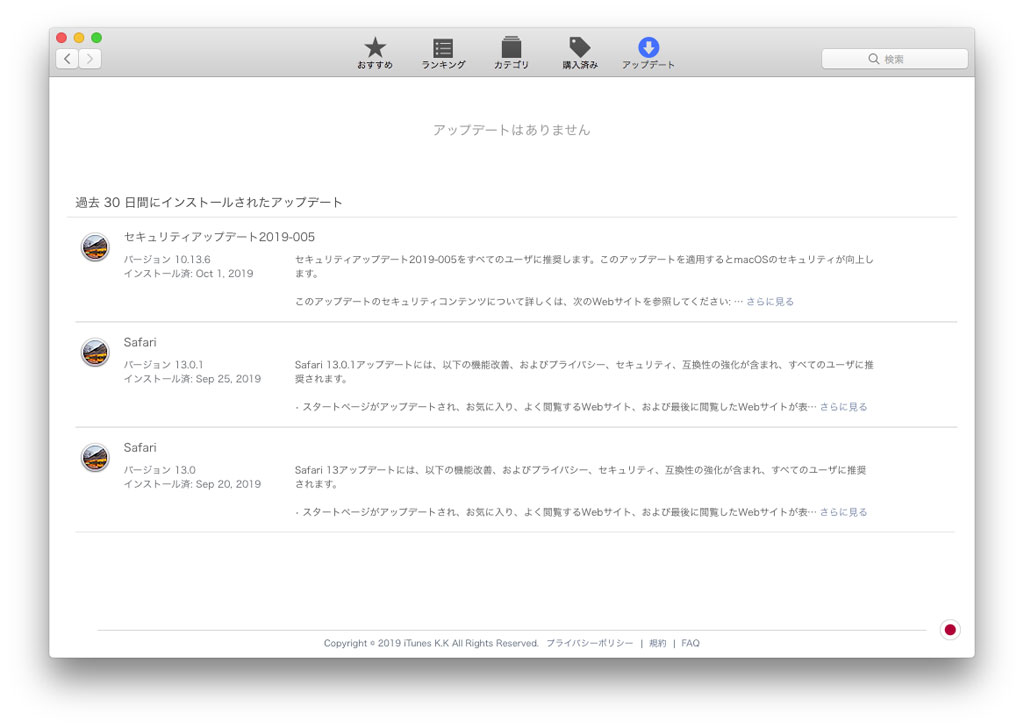Click the icon beside Safari バージョン 13.0.1

tap(95, 353)
